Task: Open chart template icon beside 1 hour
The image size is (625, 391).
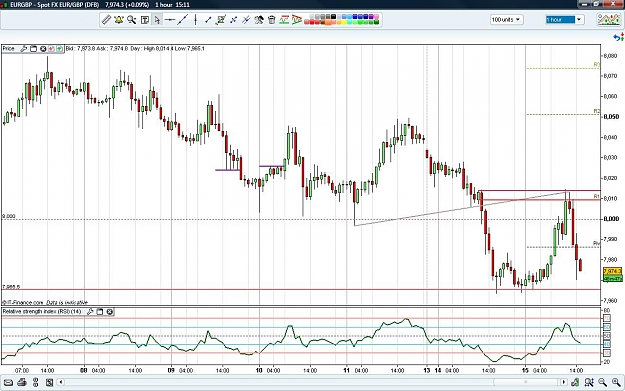Action: coord(609,20)
